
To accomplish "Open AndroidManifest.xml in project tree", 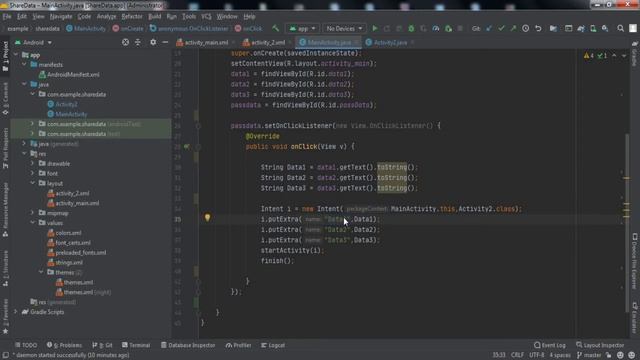I will [x=69, y=75].
